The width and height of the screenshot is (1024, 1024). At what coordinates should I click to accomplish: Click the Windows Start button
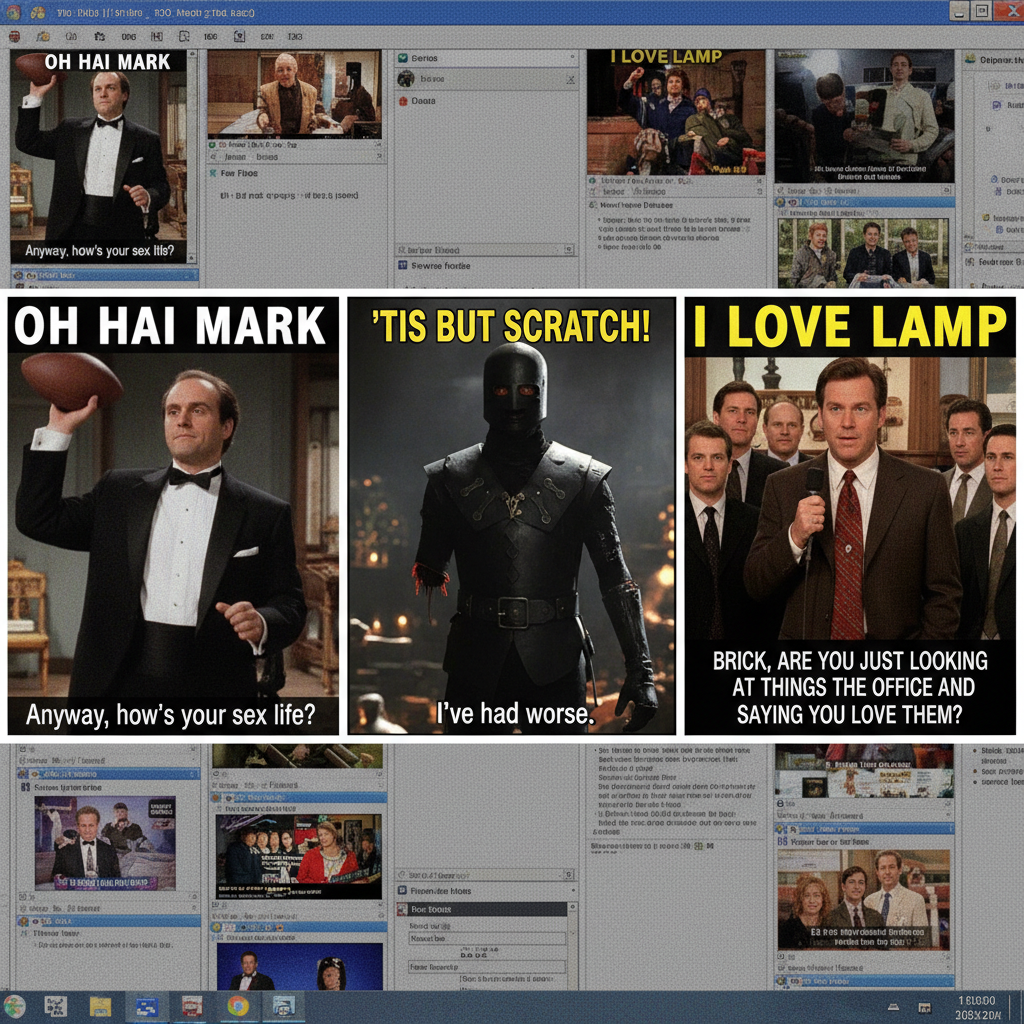[x=14, y=1006]
